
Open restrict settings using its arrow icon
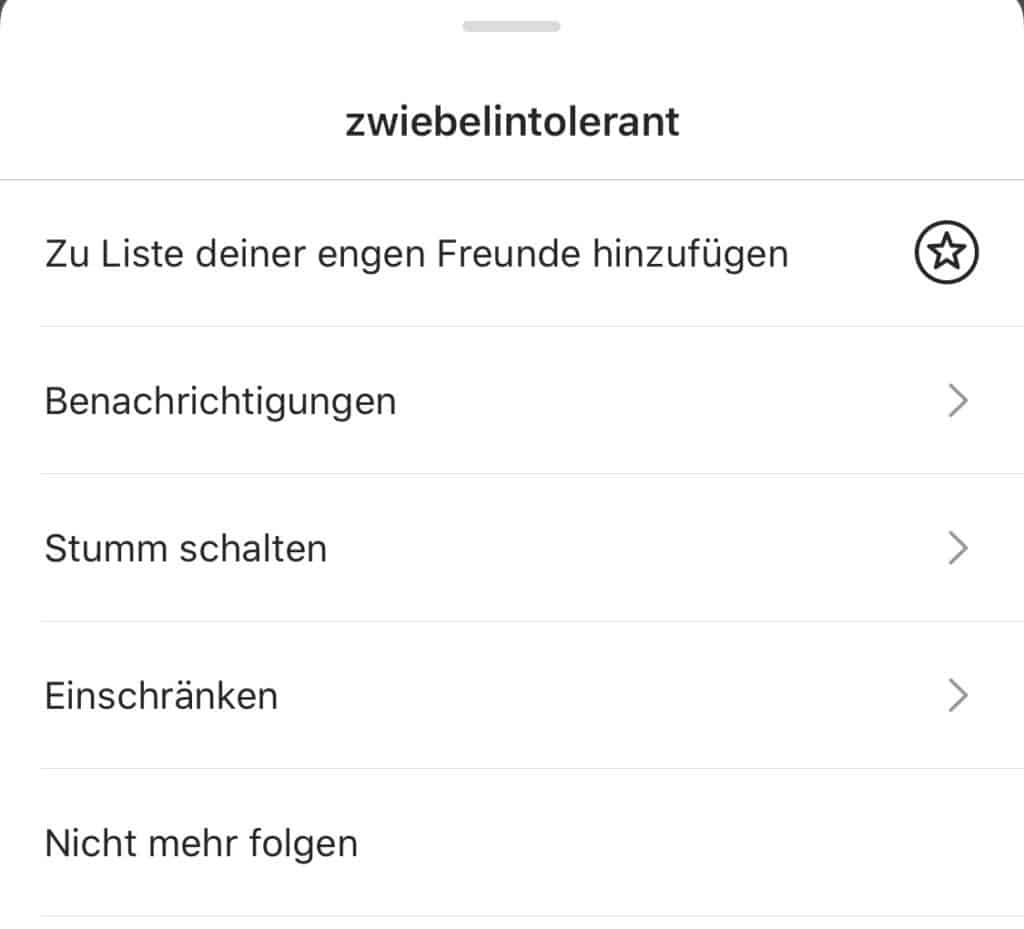coord(958,695)
